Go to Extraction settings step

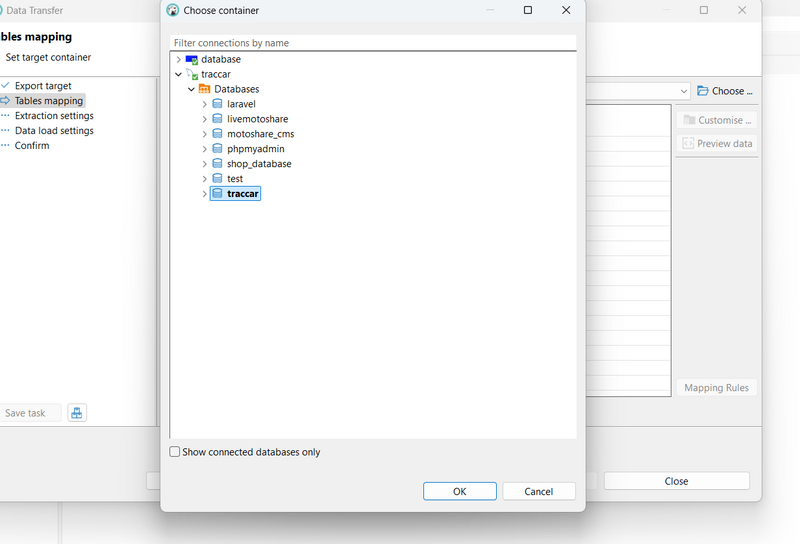[54, 116]
